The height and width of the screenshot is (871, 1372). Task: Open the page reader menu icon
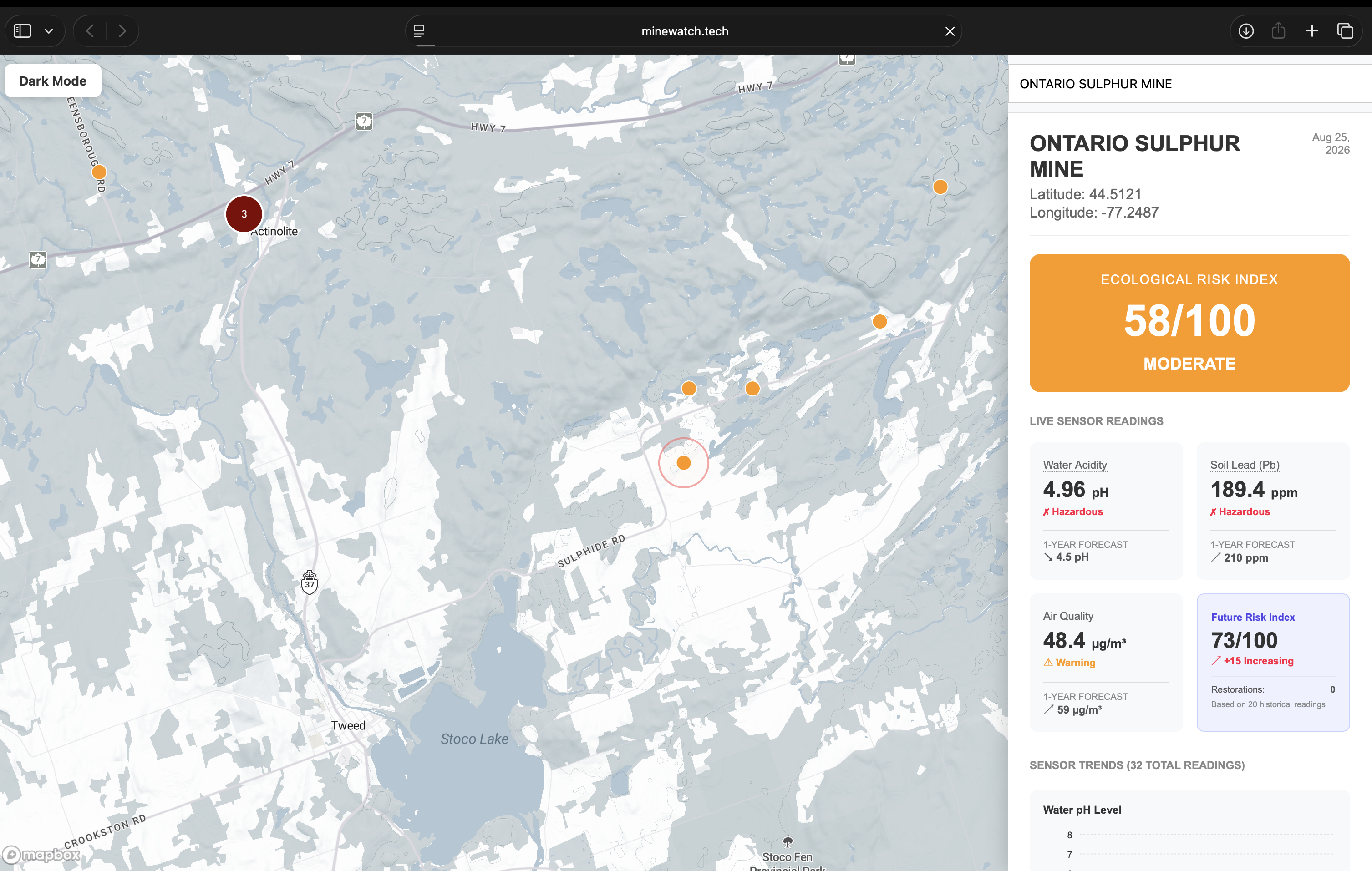point(419,31)
